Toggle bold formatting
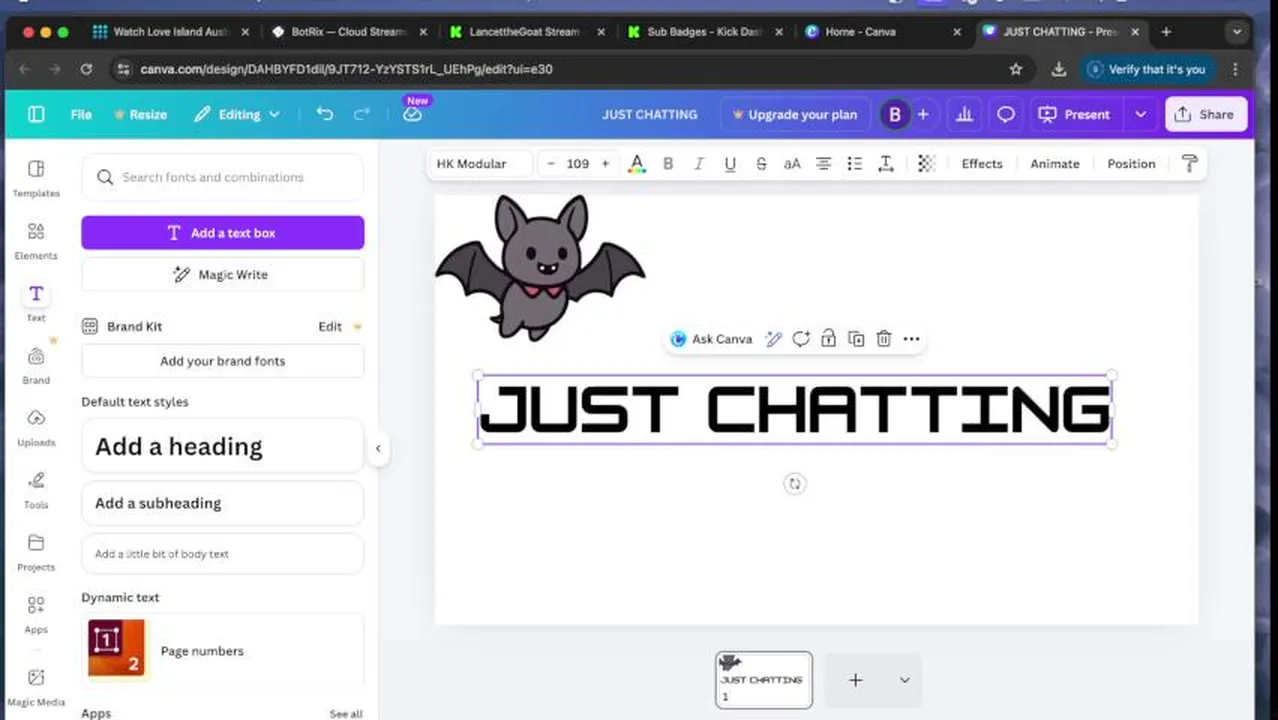Viewport: 1278px width, 720px height. pos(668,164)
